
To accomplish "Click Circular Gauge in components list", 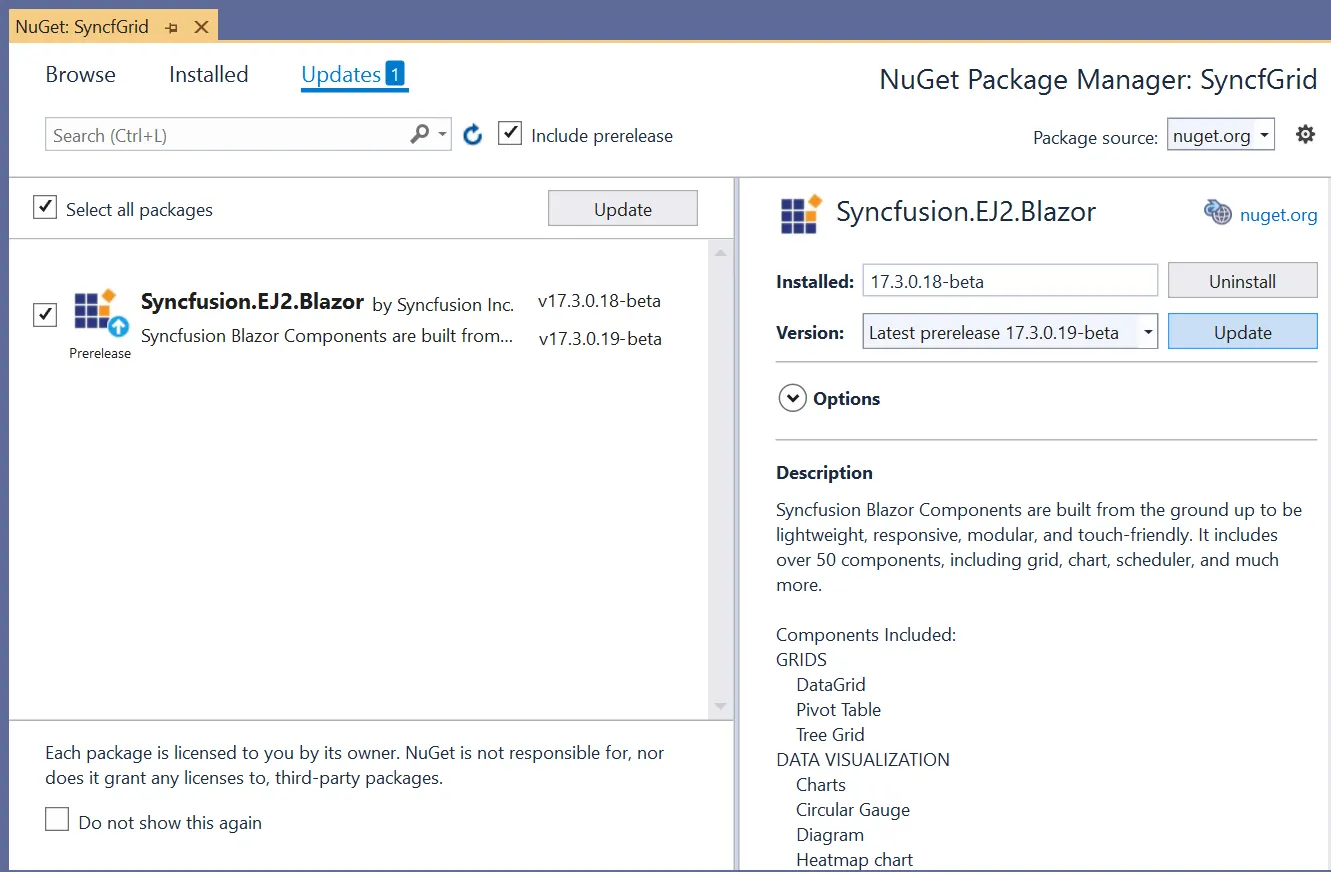I will (853, 809).
